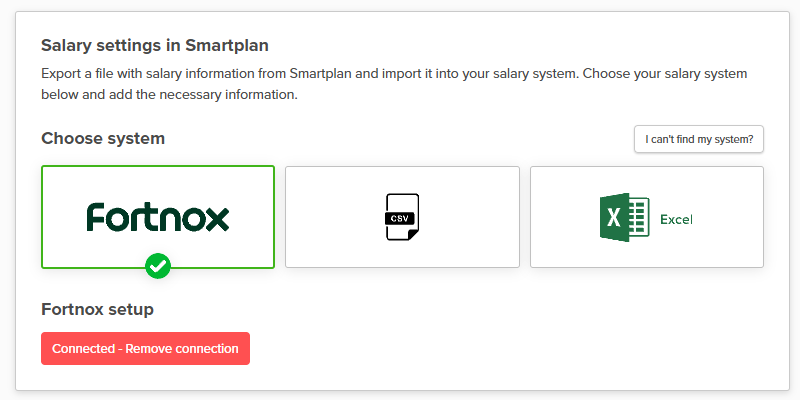This screenshot has width=800, height=400.
Task: Click the "x" at the end of the Fortnox logo
Action: coord(217,218)
